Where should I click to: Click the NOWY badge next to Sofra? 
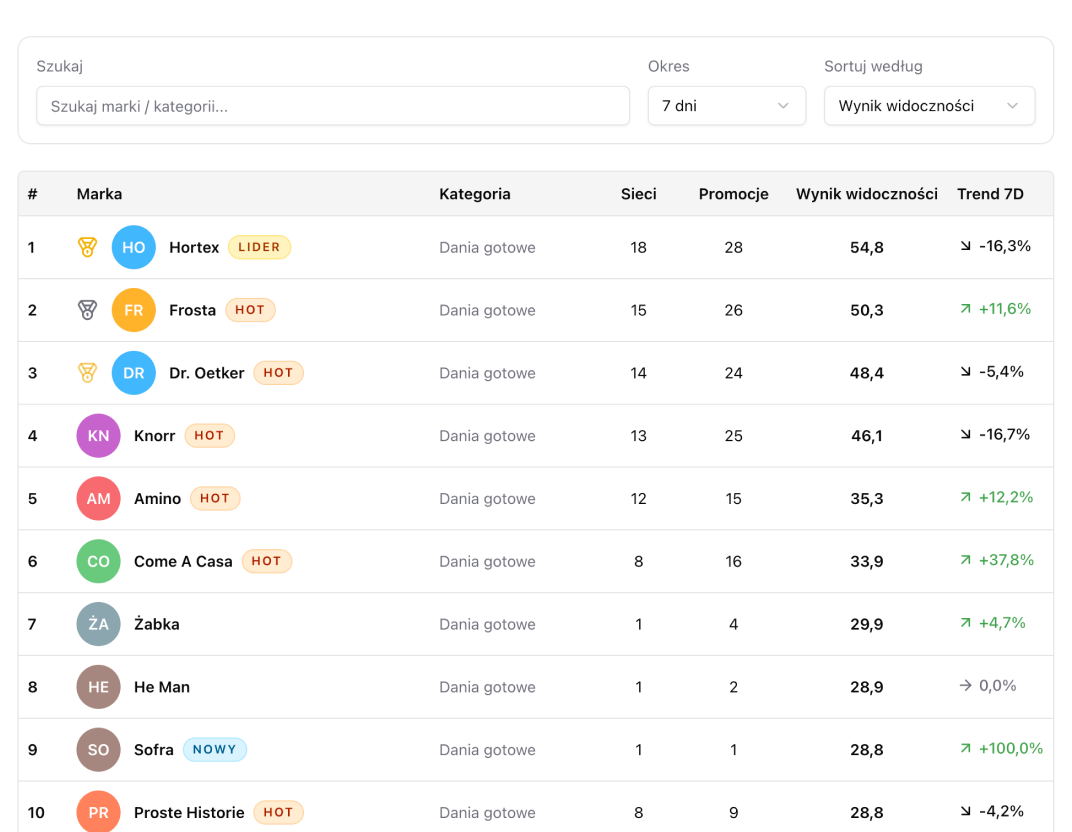pos(215,750)
